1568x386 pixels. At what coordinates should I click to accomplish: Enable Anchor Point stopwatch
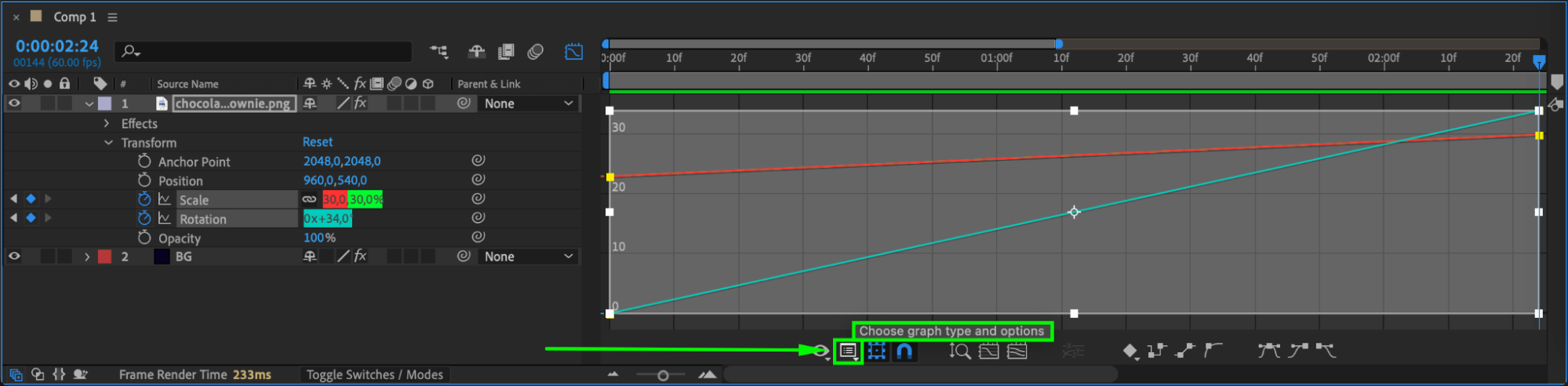tap(144, 161)
